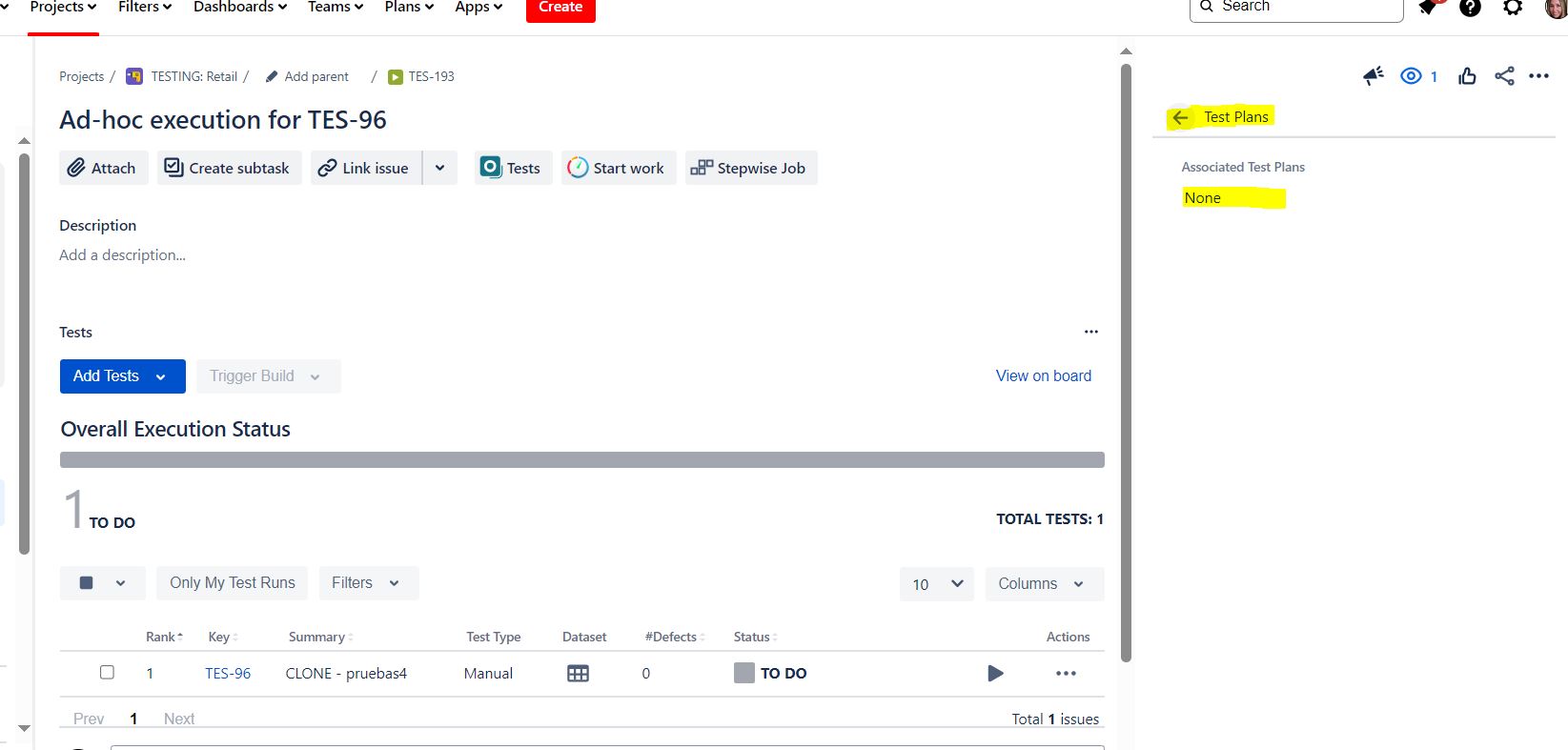Image resolution: width=1568 pixels, height=750 pixels.
Task: Sort by the Status column header
Action: (756, 638)
